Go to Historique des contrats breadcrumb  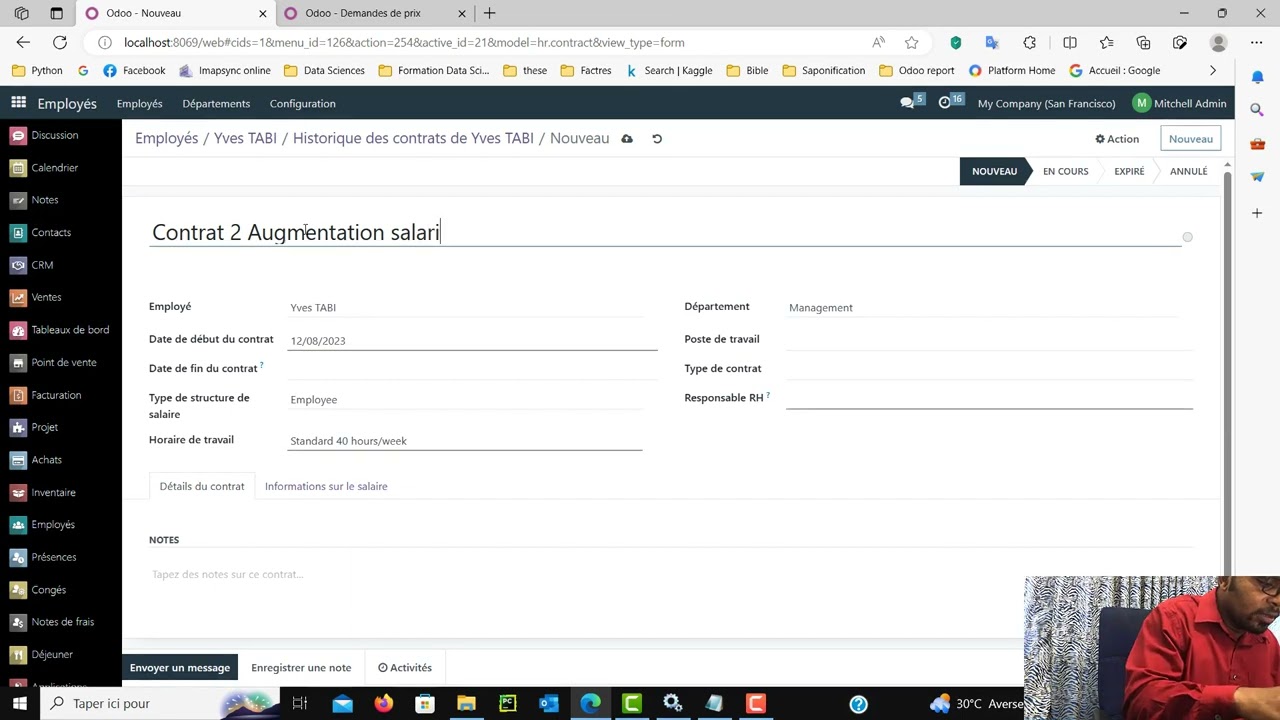tap(413, 138)
